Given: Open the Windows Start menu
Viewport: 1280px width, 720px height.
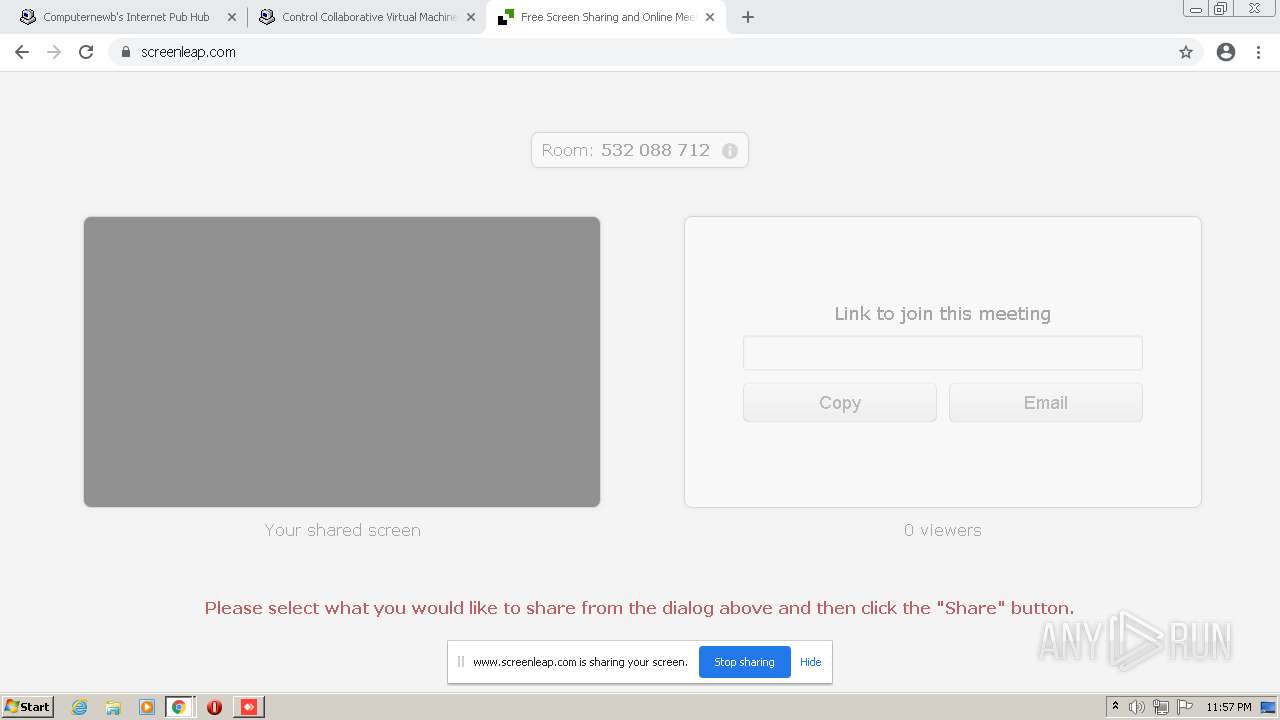Looking at the screenshot, I should pyautogui.click(x=28, y=707).
